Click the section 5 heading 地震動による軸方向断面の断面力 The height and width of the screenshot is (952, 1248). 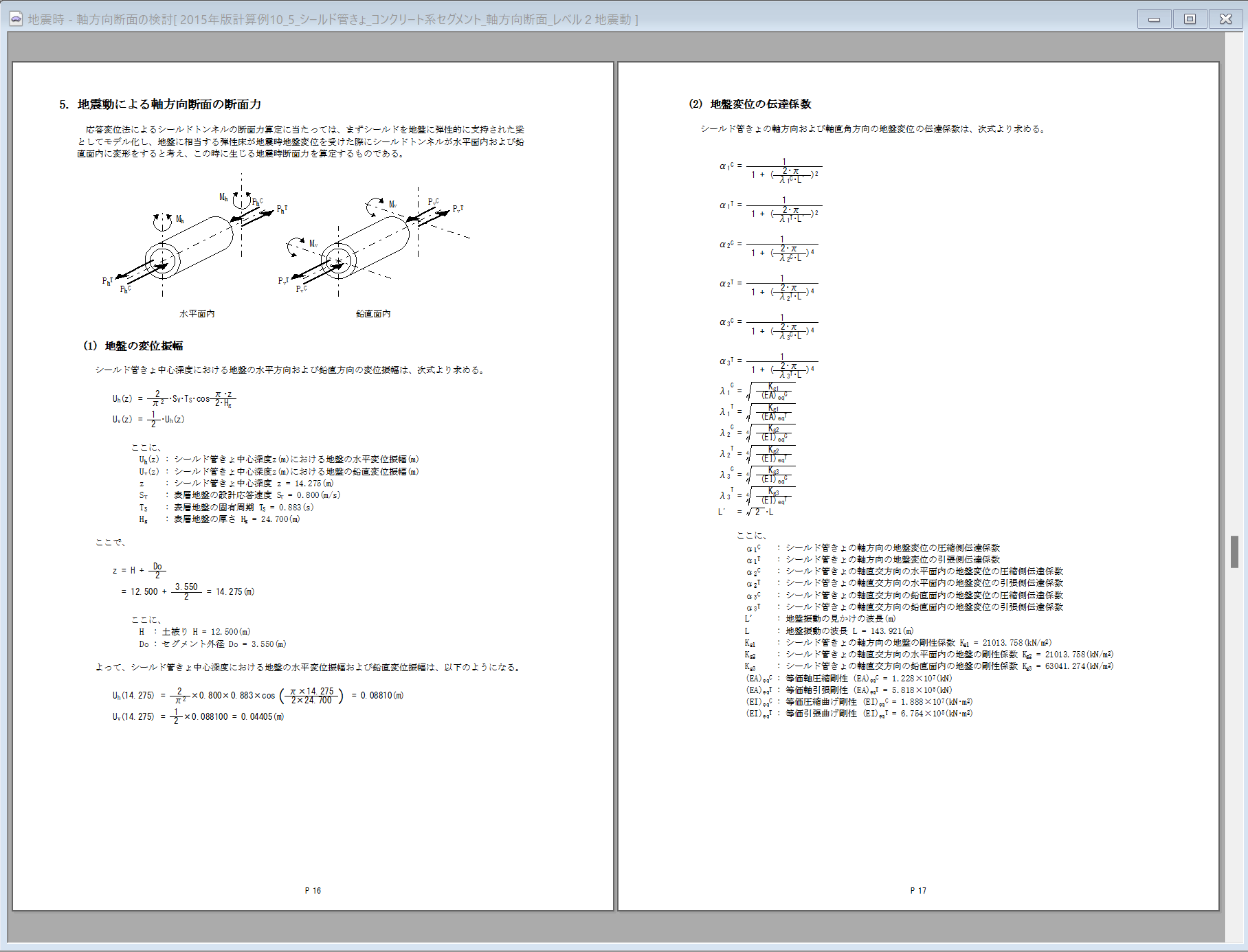point(168,104)
